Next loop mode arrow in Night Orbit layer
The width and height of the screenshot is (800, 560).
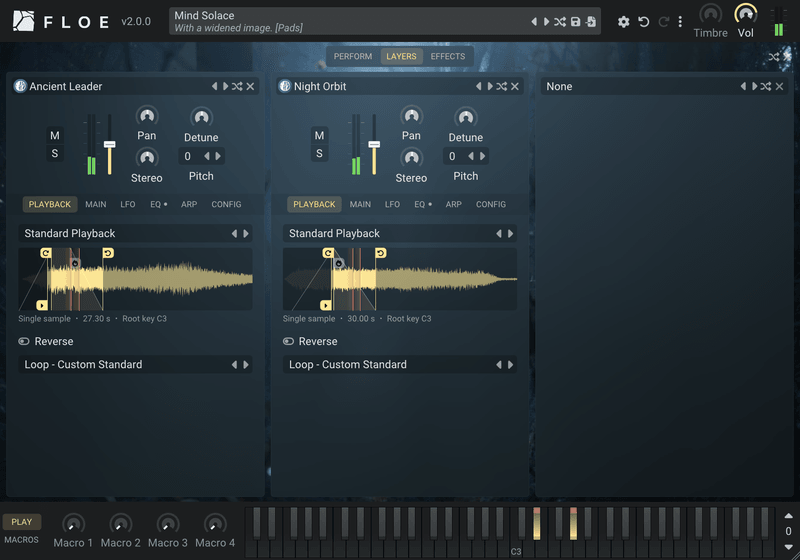(510, 365)
